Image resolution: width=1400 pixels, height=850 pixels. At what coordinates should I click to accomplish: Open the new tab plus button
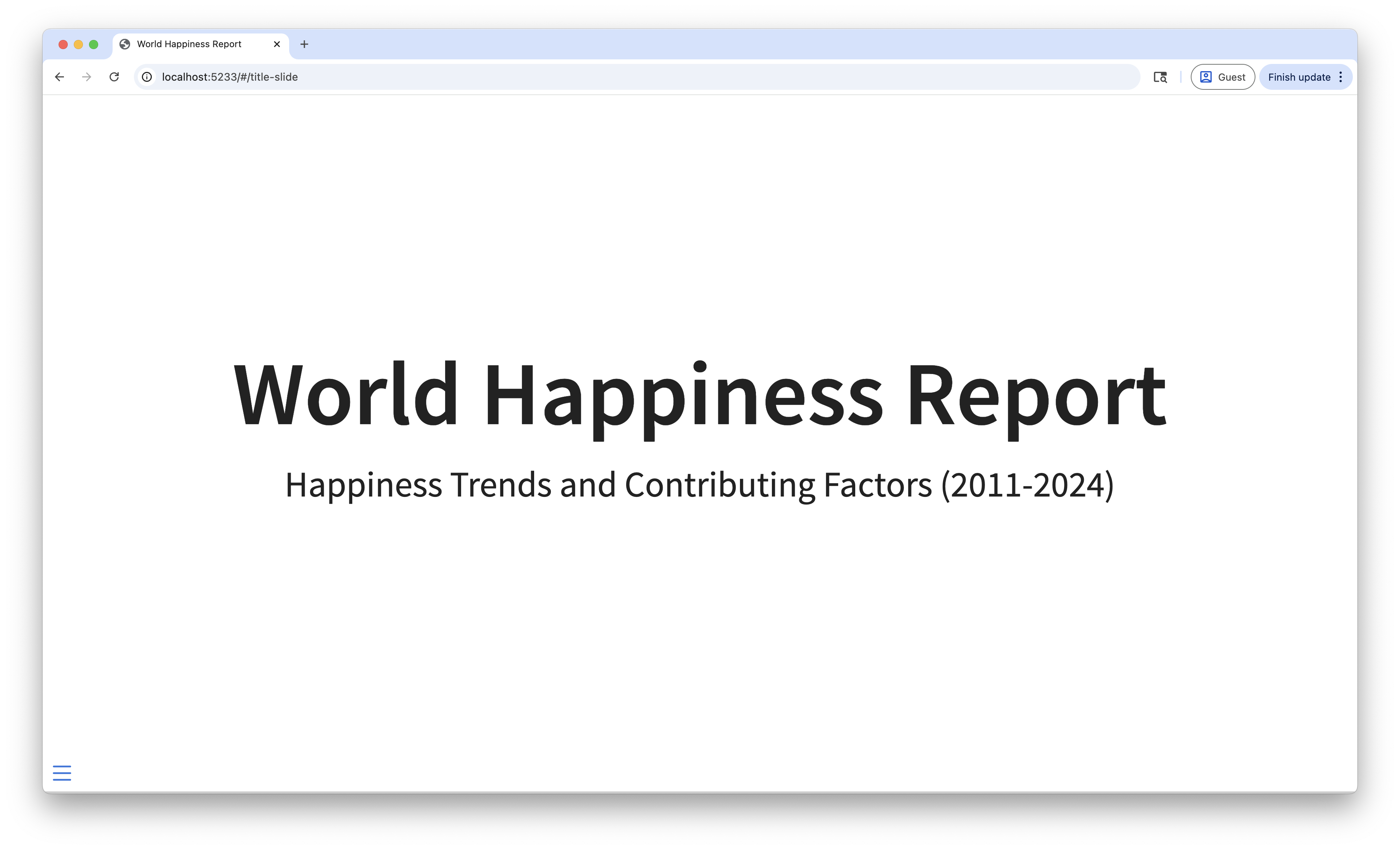[x=304, y=44]
